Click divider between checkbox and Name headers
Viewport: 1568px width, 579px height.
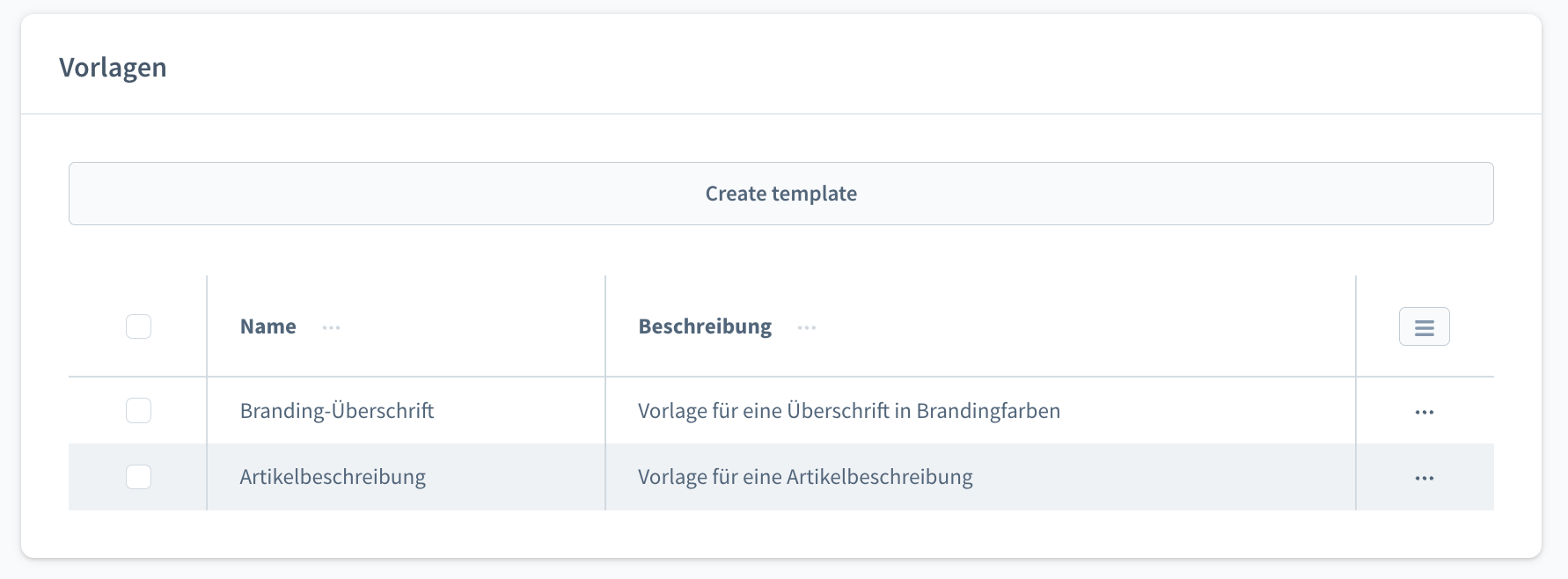[207, 326]
